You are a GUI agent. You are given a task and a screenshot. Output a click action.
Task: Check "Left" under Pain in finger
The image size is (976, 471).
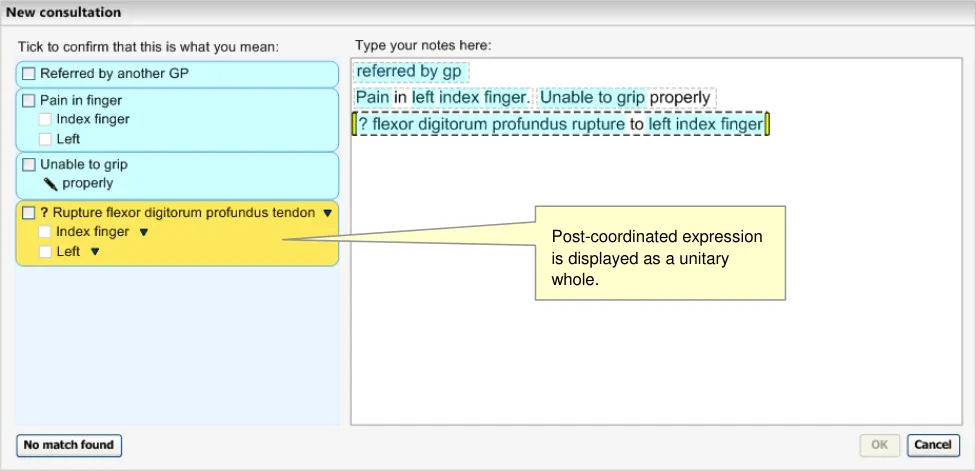point(45,139)
